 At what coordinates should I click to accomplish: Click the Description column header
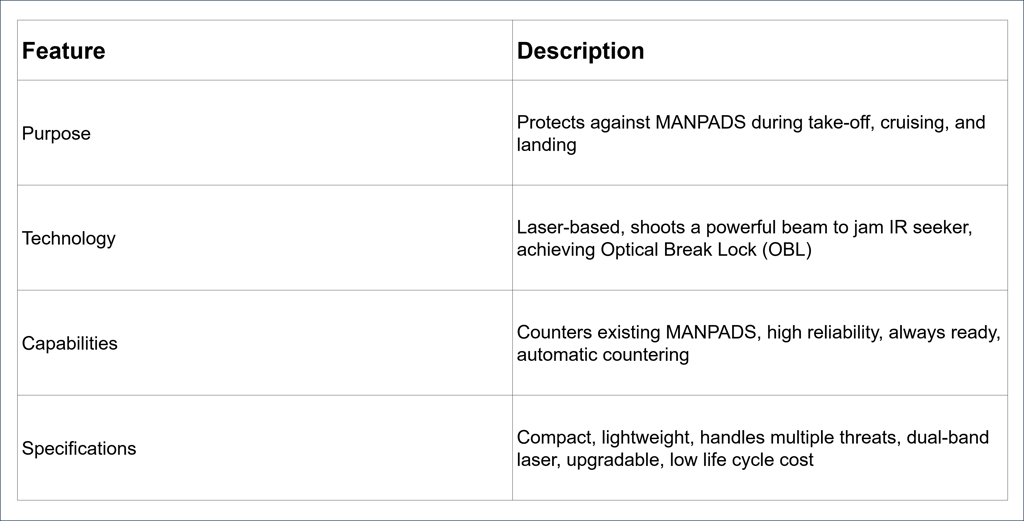point(580,51)
